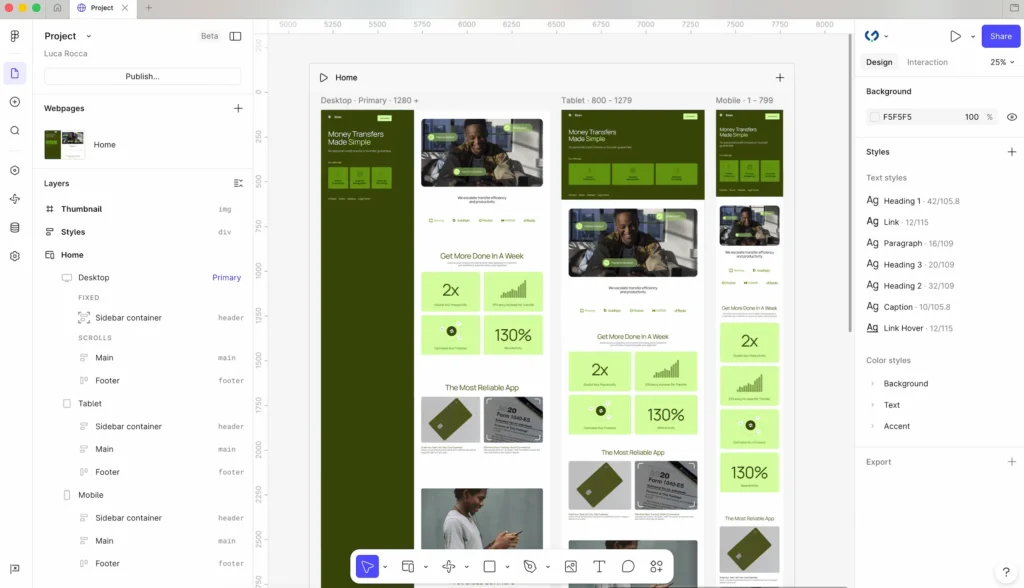
Task: Click the image insert tool
Action: pos(571,566)
